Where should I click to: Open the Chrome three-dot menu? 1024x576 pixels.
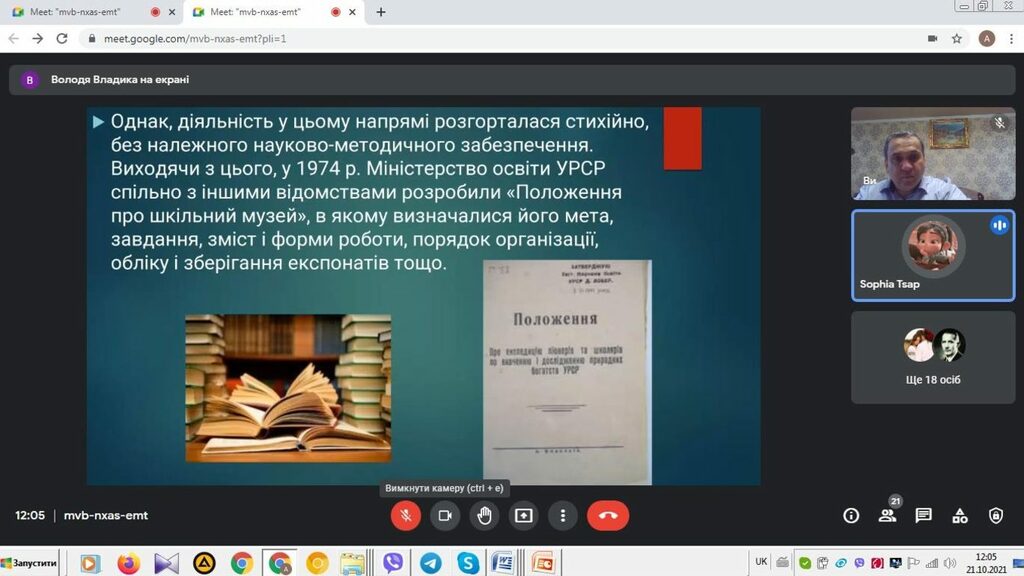coord(1011,39)
